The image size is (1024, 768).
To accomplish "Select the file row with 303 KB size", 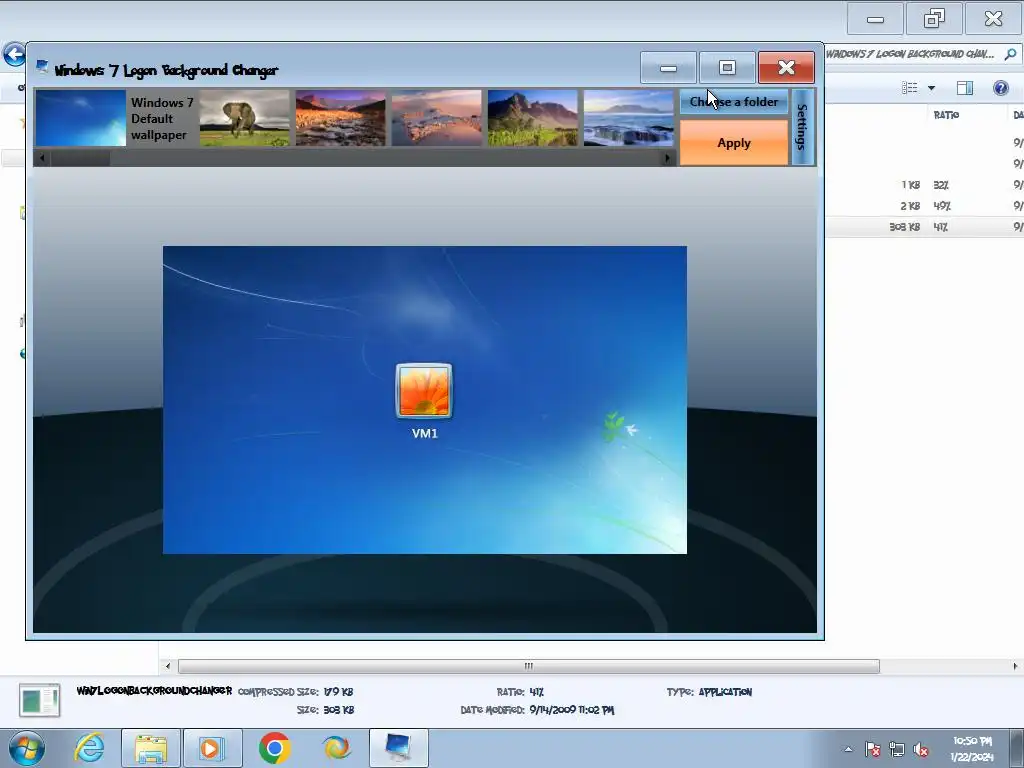I will pos(924,227).
